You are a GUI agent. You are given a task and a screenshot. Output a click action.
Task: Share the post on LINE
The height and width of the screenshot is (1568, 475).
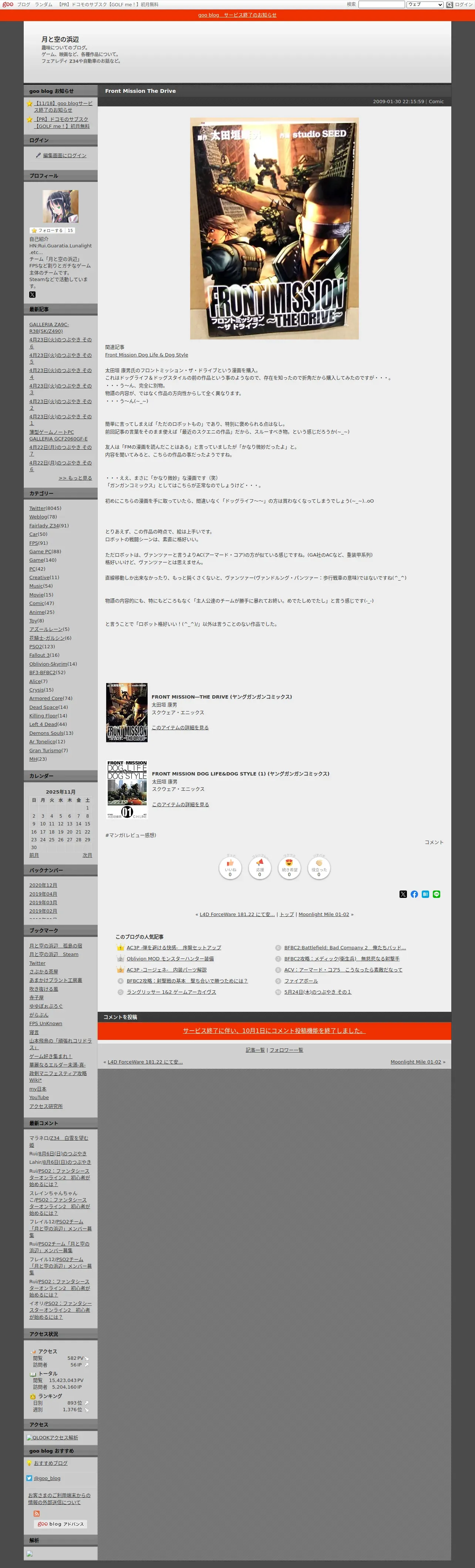436,894
